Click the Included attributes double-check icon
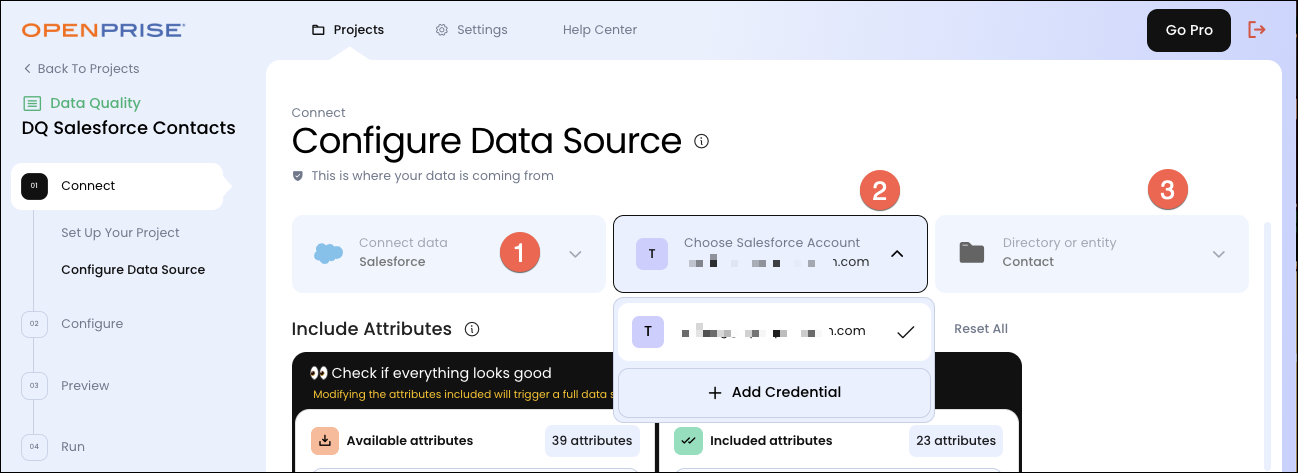Viewport: 1298px width, 473px height. pos(687,440)
